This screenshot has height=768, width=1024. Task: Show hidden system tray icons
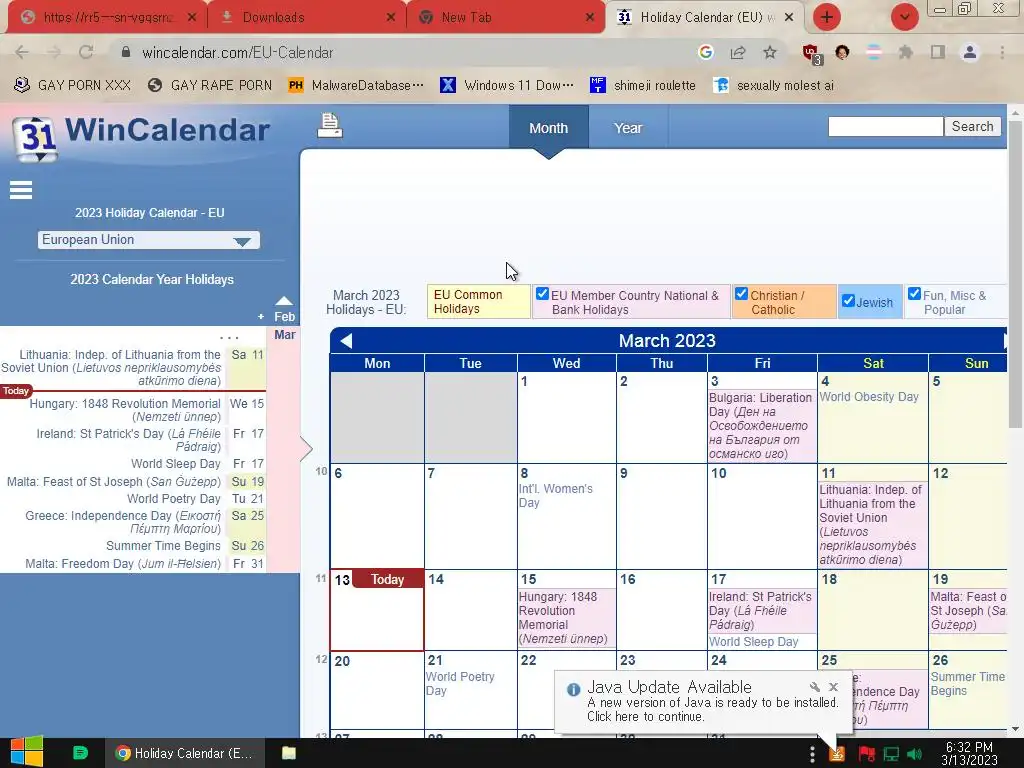pos(812,754)
